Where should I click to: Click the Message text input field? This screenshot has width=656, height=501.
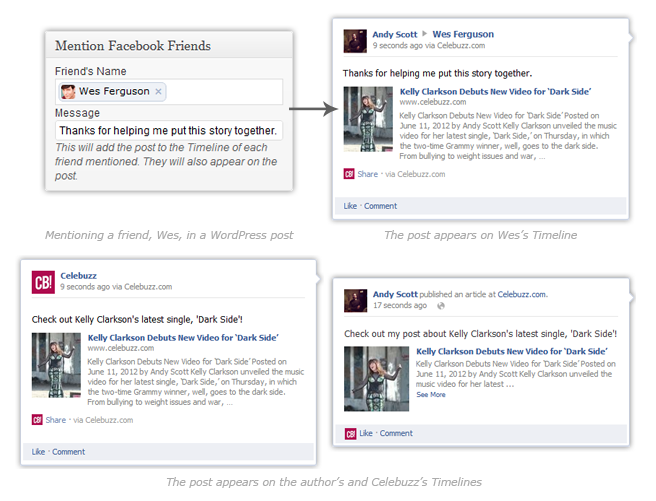pos(169,131)
